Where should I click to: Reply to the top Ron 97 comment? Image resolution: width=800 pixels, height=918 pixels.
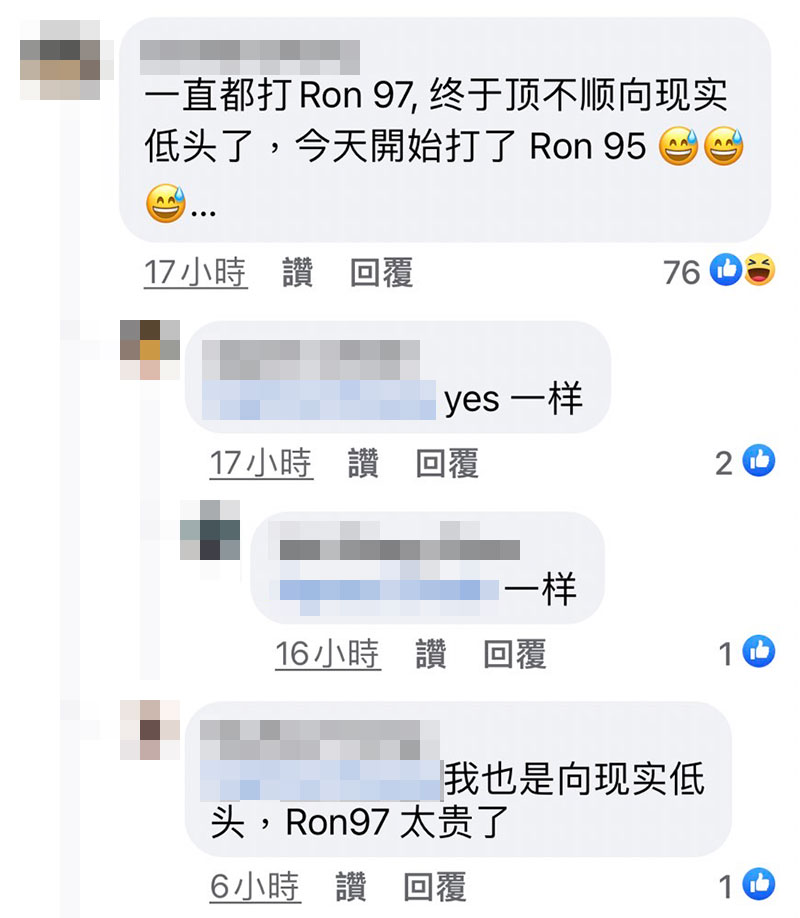pyautogui.click(x=382, y=272)
